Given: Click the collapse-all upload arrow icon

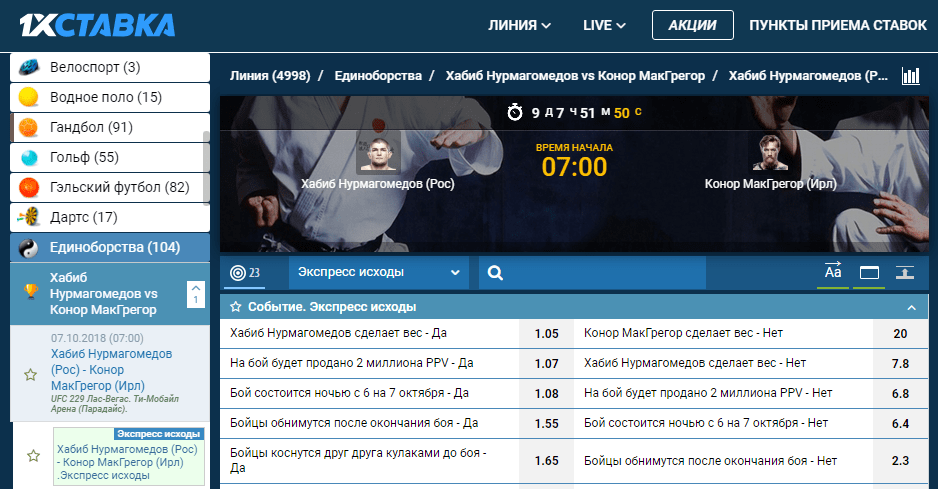Looking at the screenshot, I should pyautogui.click(x=904, y=273).
